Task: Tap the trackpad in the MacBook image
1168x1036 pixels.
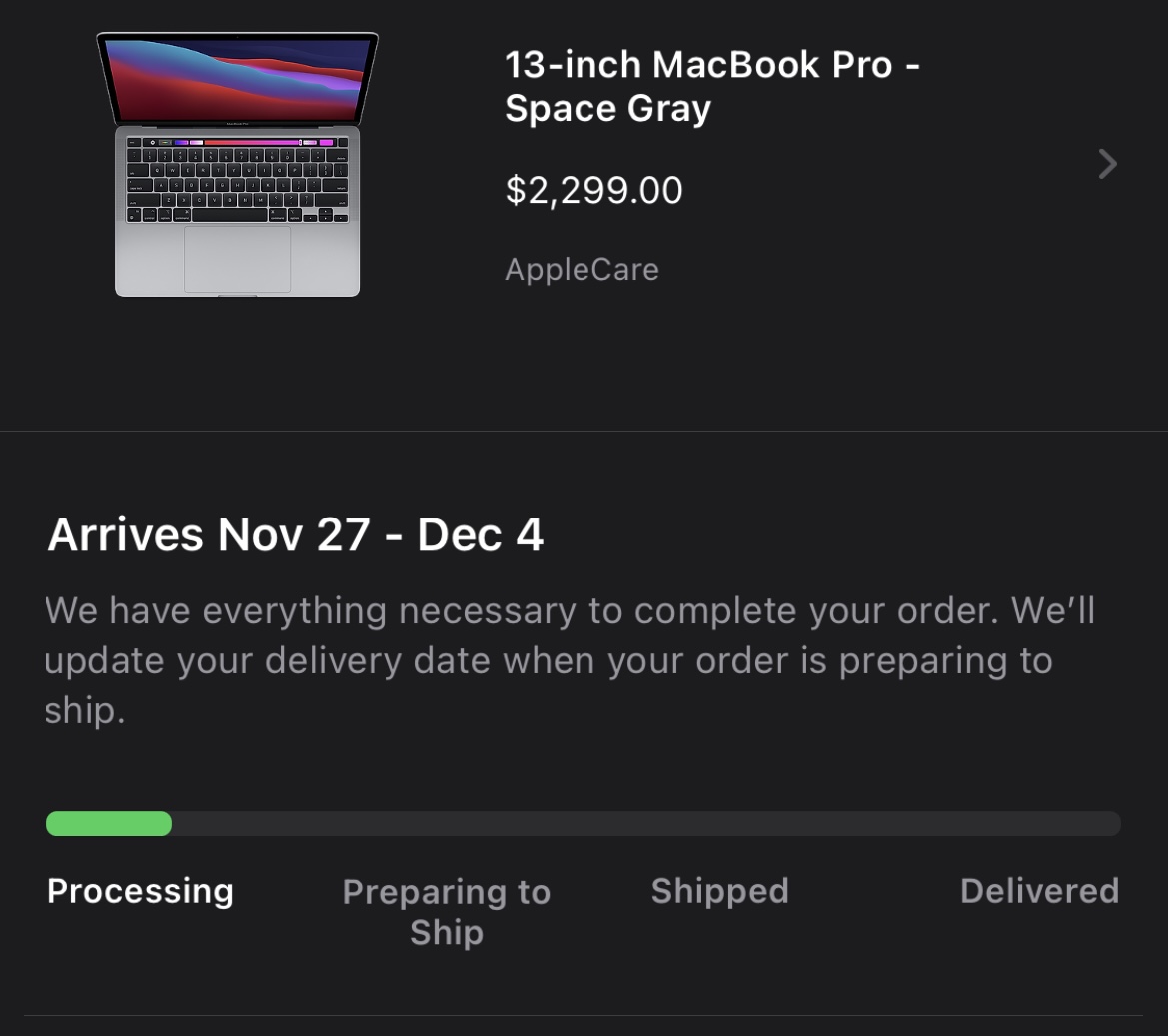Action: click(x=237, y=259)
